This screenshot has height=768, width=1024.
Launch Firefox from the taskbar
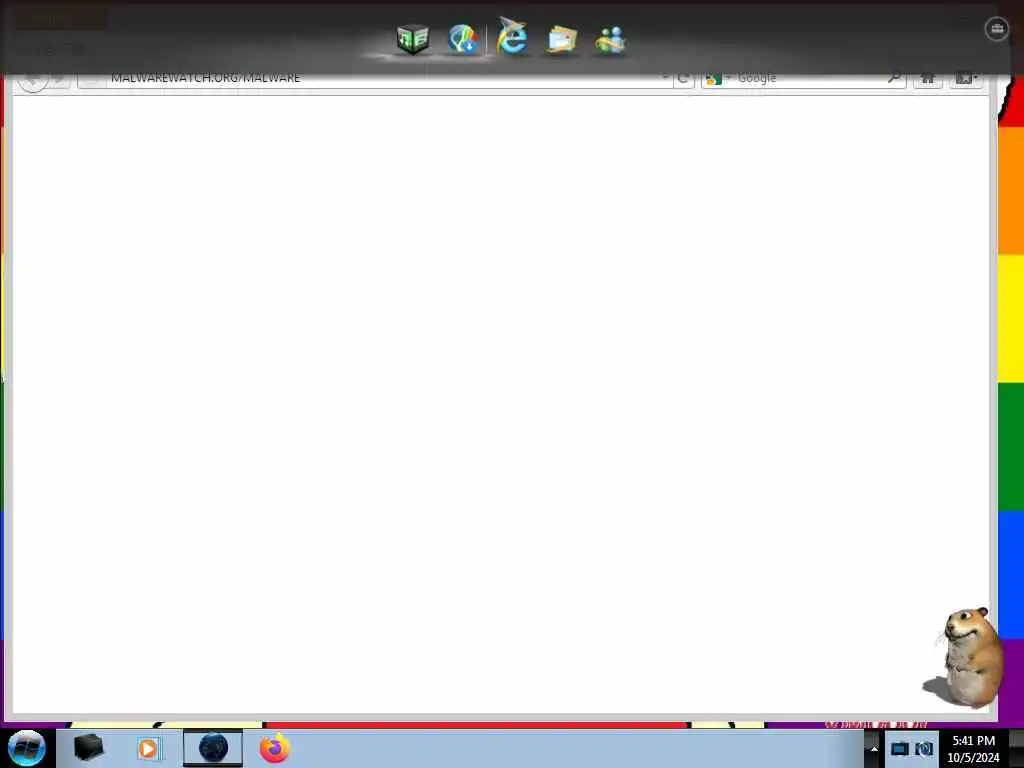click(x=275, y=748)
